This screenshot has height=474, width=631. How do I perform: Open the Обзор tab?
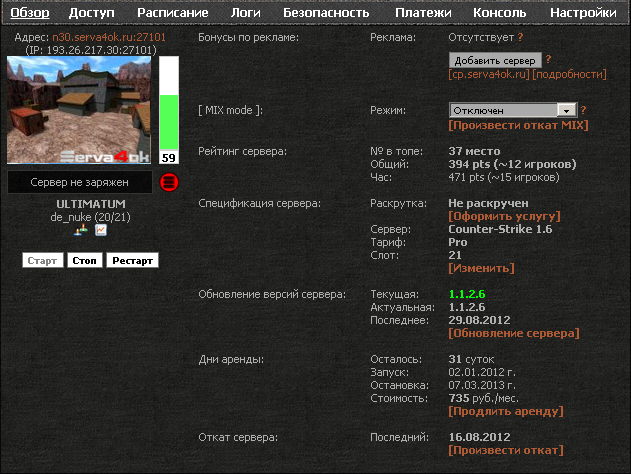tap(30, 13)
